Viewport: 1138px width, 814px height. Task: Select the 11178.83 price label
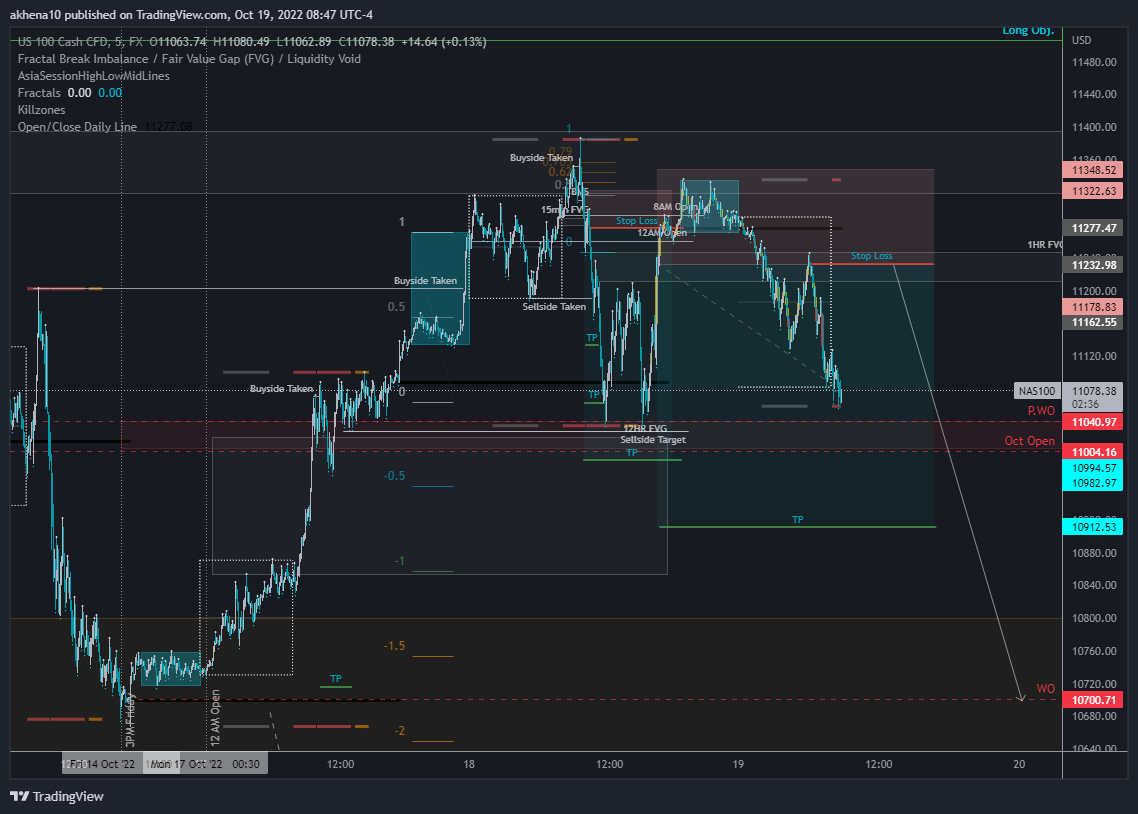[x=1093, y=307]
